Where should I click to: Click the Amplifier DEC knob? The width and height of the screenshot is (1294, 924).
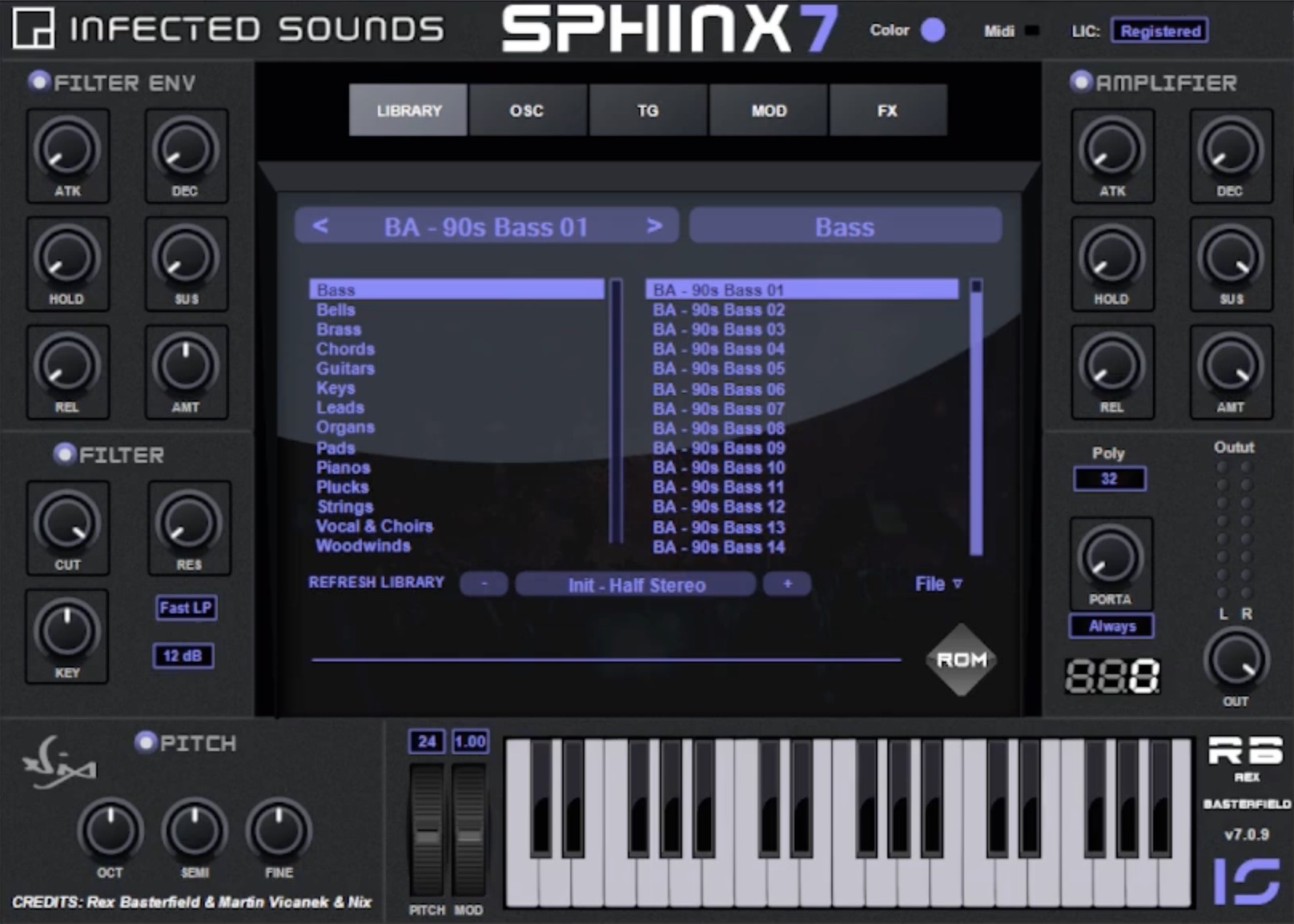click(1231, 150)
